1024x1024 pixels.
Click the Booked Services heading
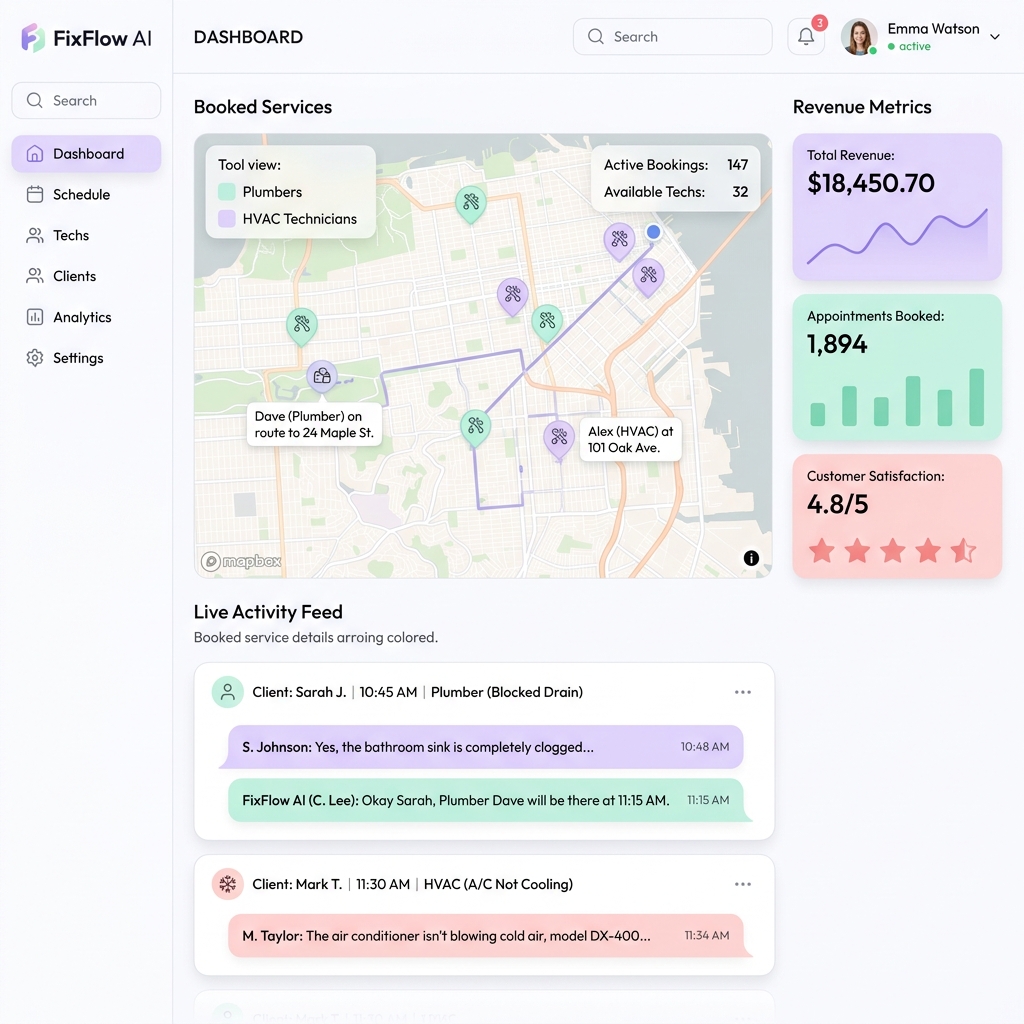(x=263, y=107)
